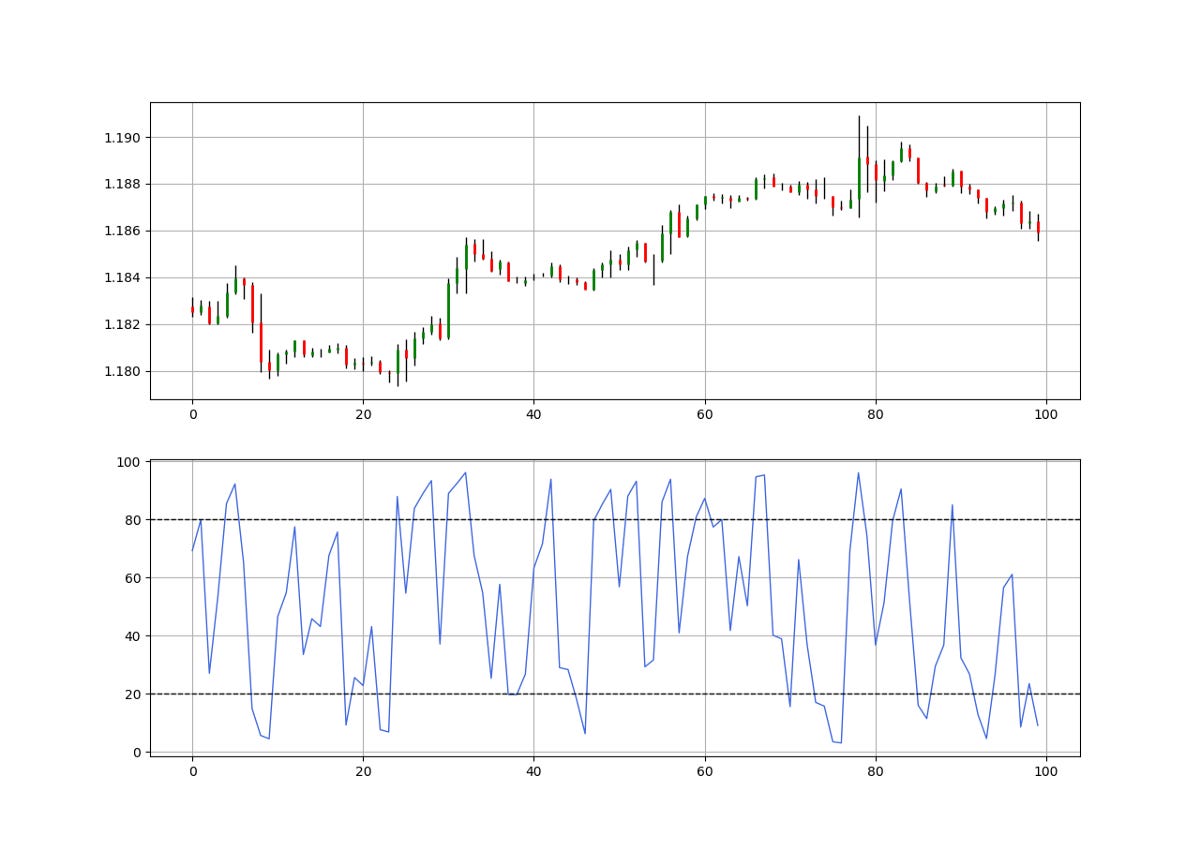Click y-axis label 20 on oscillator chart
The width and height of the screenshot is (1200, 850).
click(133, 694)
